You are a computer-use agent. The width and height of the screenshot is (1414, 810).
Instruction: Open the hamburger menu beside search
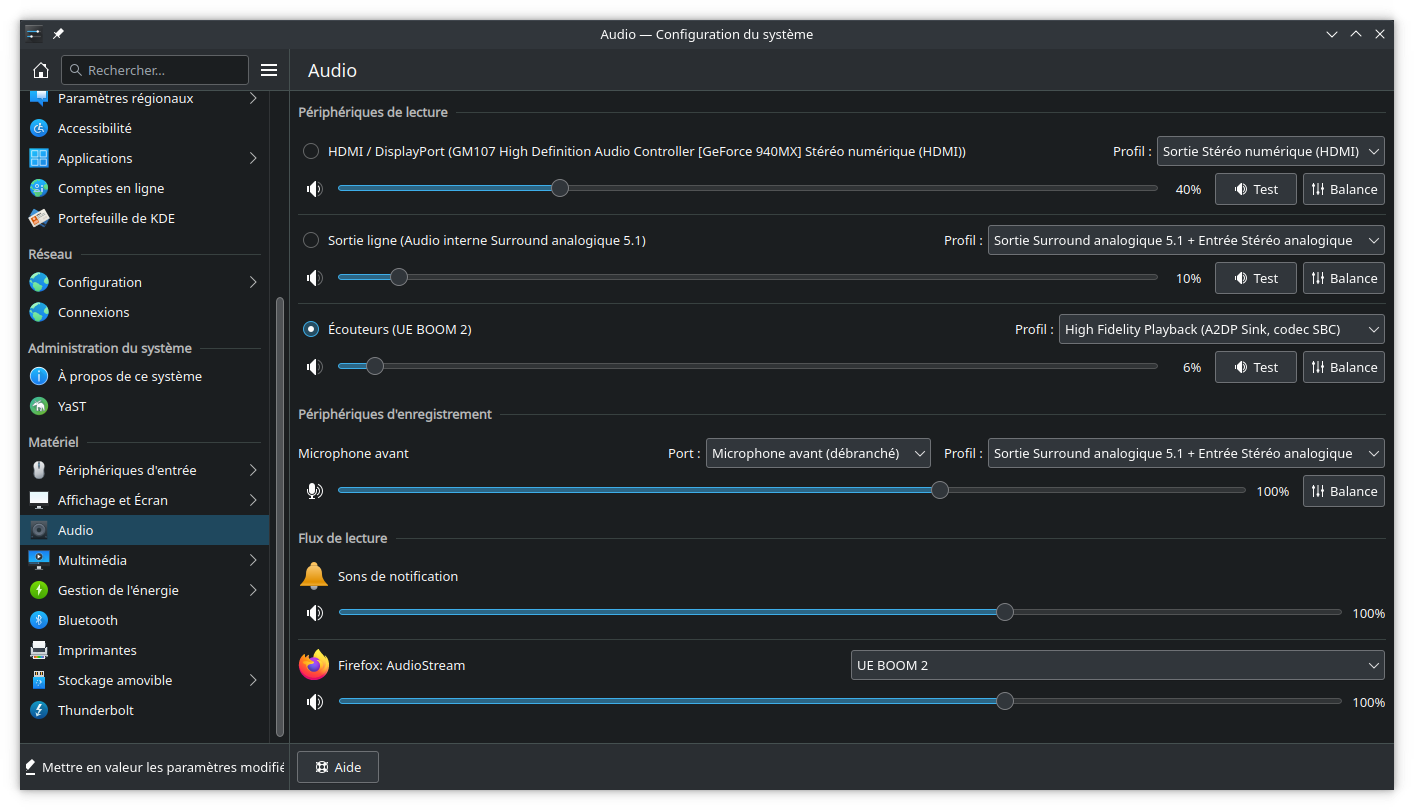tap(269, 70)
